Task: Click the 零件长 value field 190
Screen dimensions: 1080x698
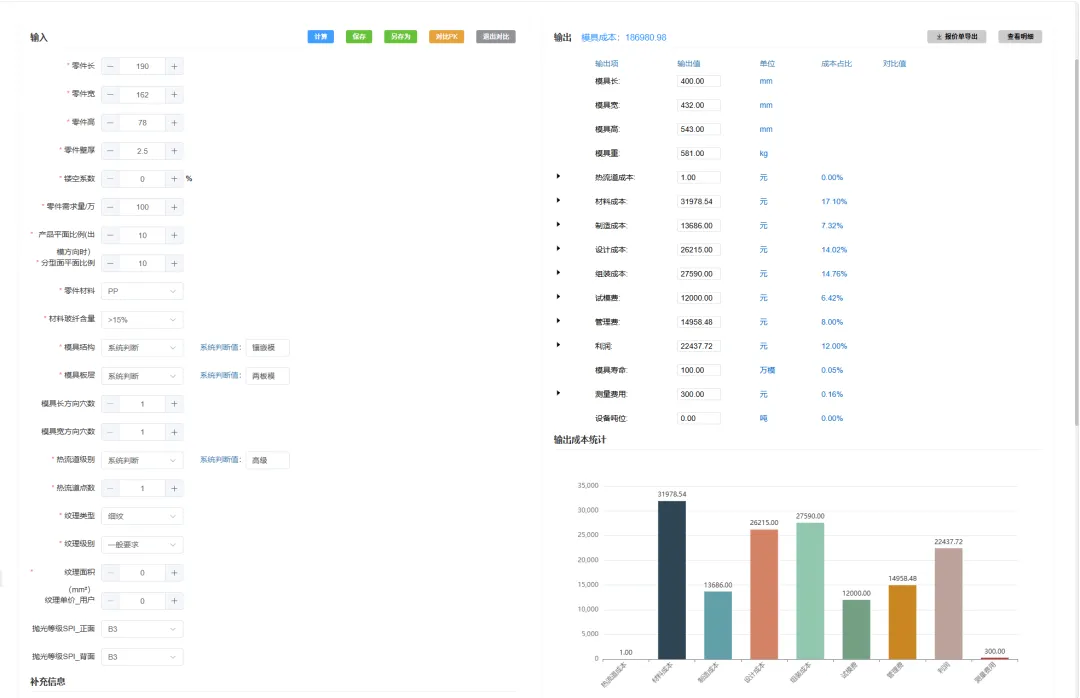Action: click(x=142, y=66)
